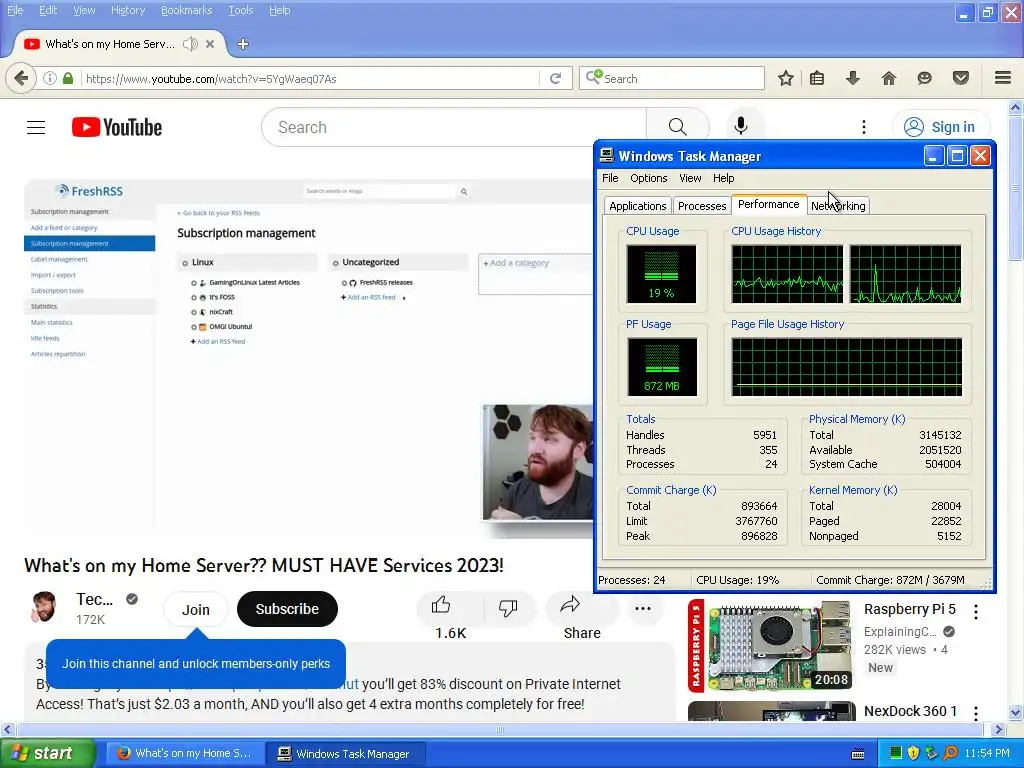Click the Sign in button

940,127
